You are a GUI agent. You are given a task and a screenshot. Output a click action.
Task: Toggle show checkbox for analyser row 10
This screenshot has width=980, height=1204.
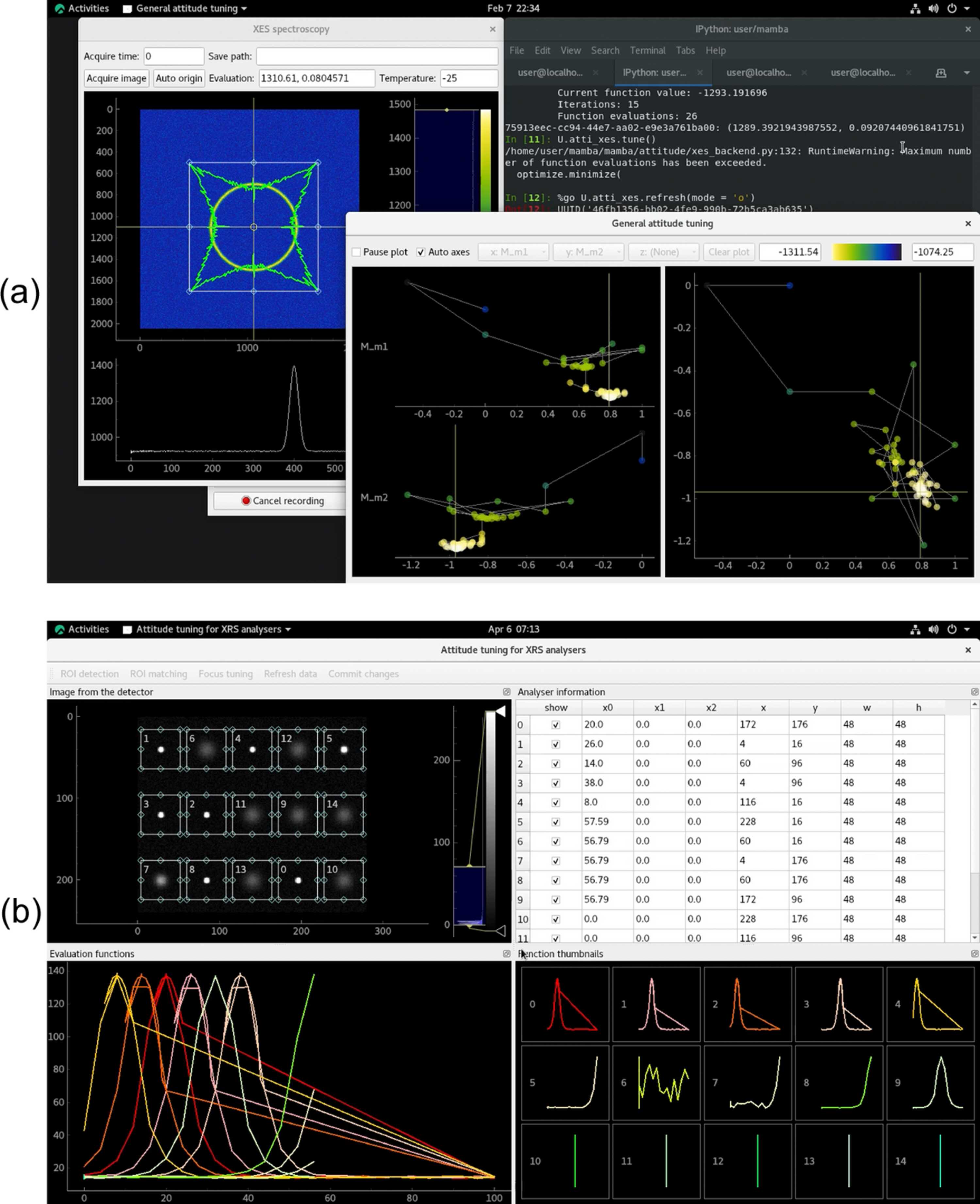tap(555, 919)
